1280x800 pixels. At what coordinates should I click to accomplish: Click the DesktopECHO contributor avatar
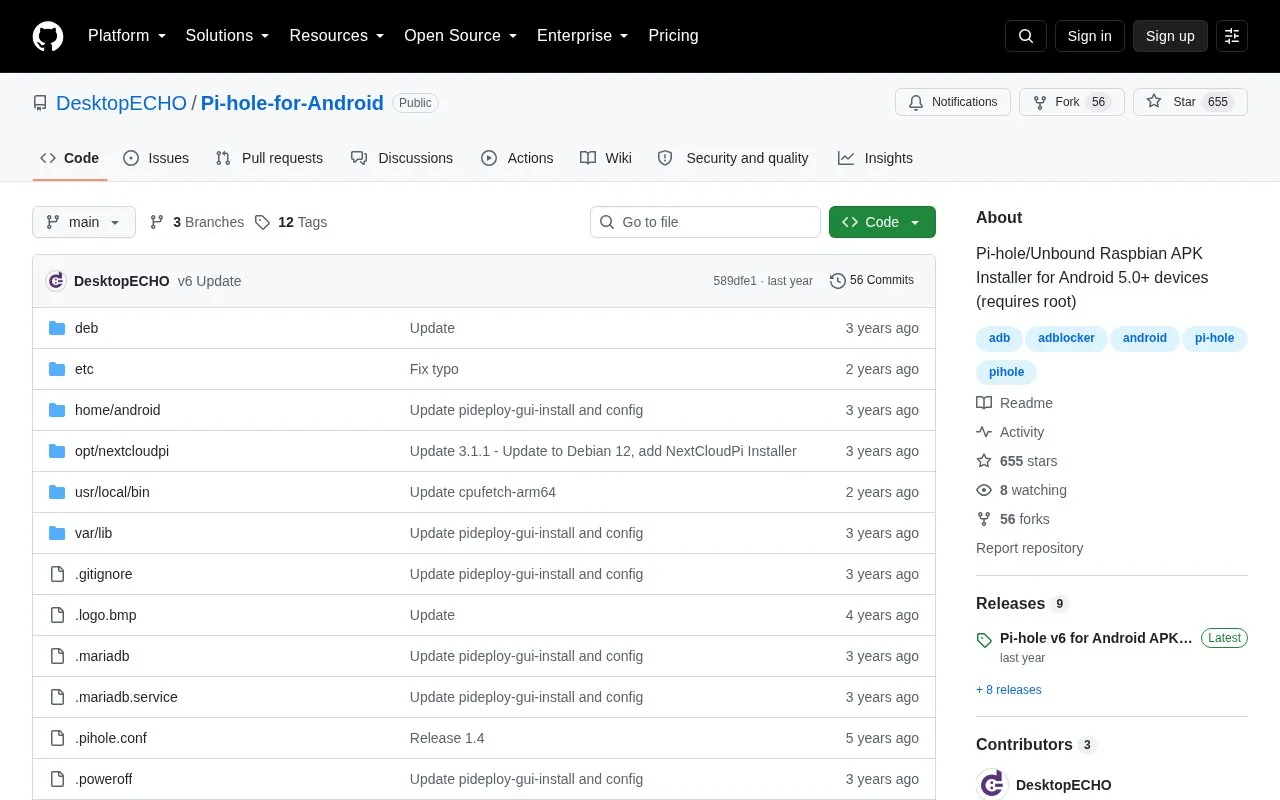point(992,785)
